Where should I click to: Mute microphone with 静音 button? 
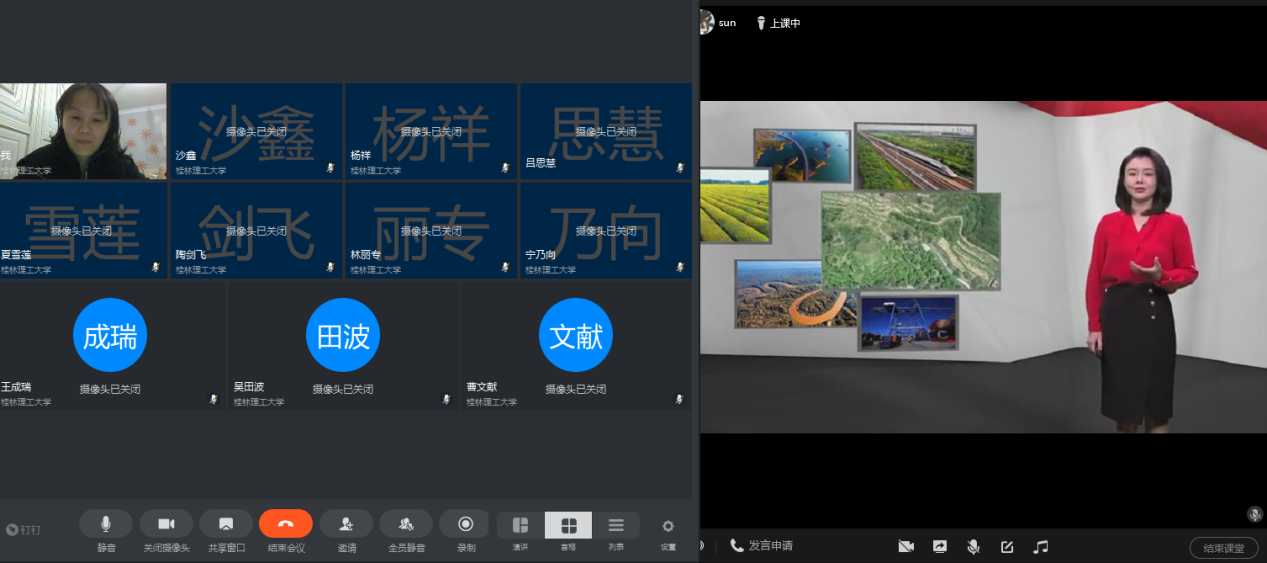click(x=106, y=524)
